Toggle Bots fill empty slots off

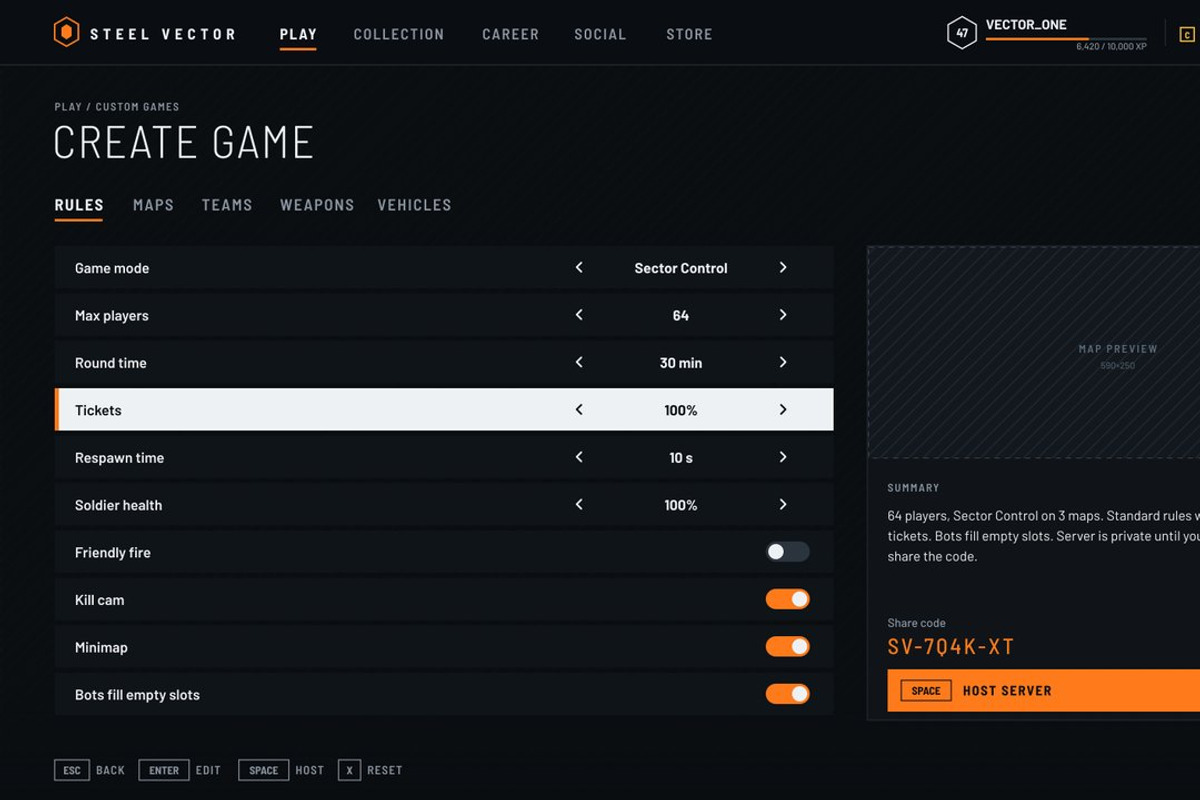pyautogui.click(x=788, y=694)
